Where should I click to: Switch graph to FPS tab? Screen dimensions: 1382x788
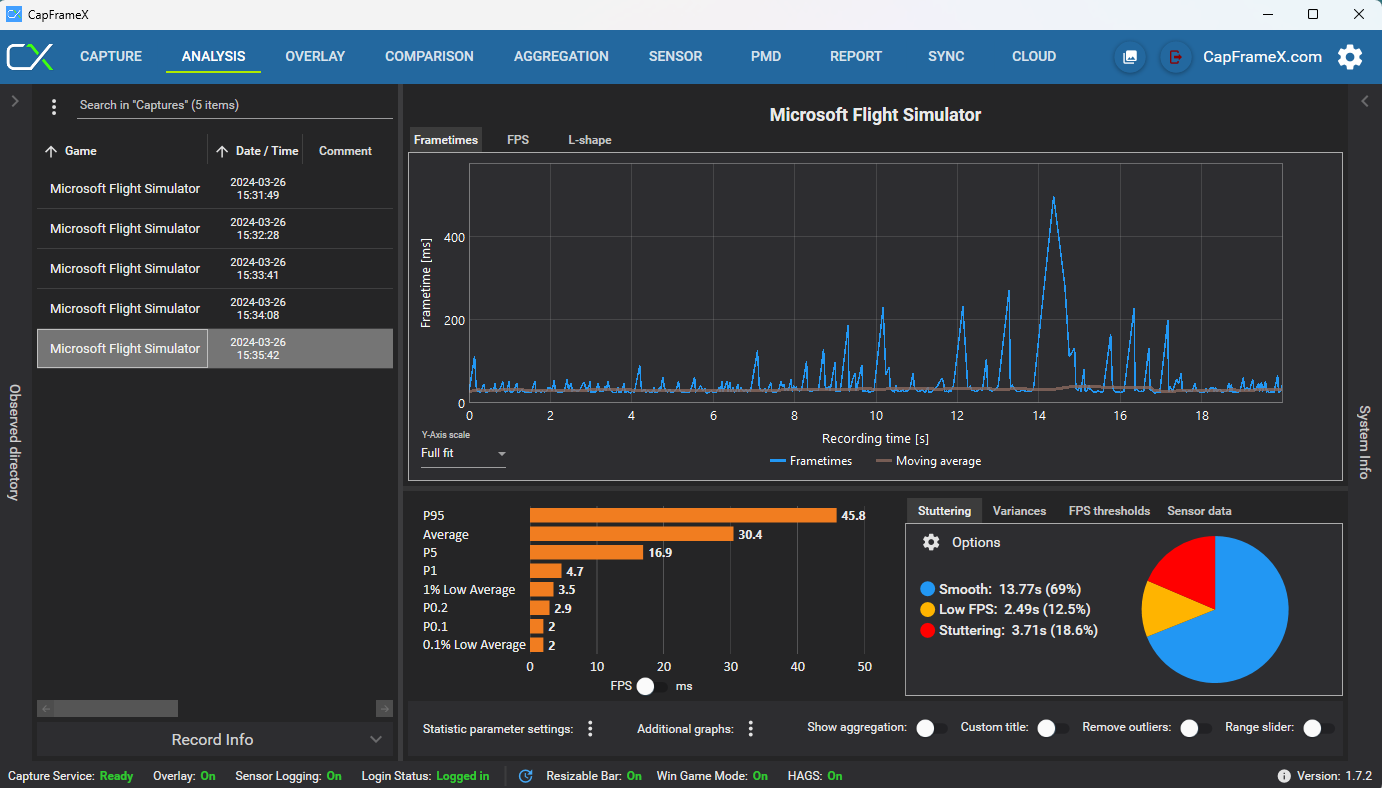[518, 140]
